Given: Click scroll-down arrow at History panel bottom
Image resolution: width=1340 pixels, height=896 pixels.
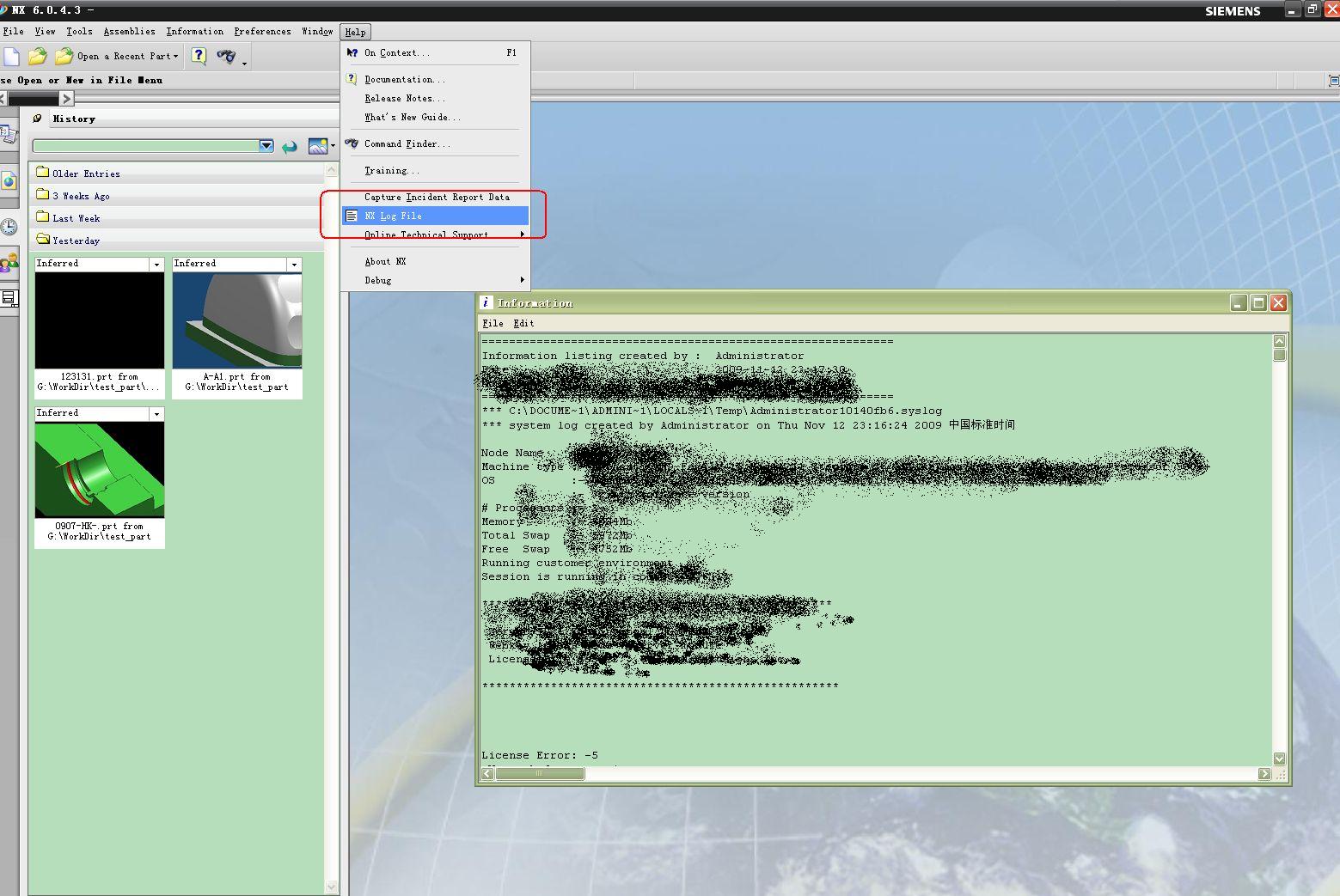Looking at the screenshot, I should click(332, 887).
